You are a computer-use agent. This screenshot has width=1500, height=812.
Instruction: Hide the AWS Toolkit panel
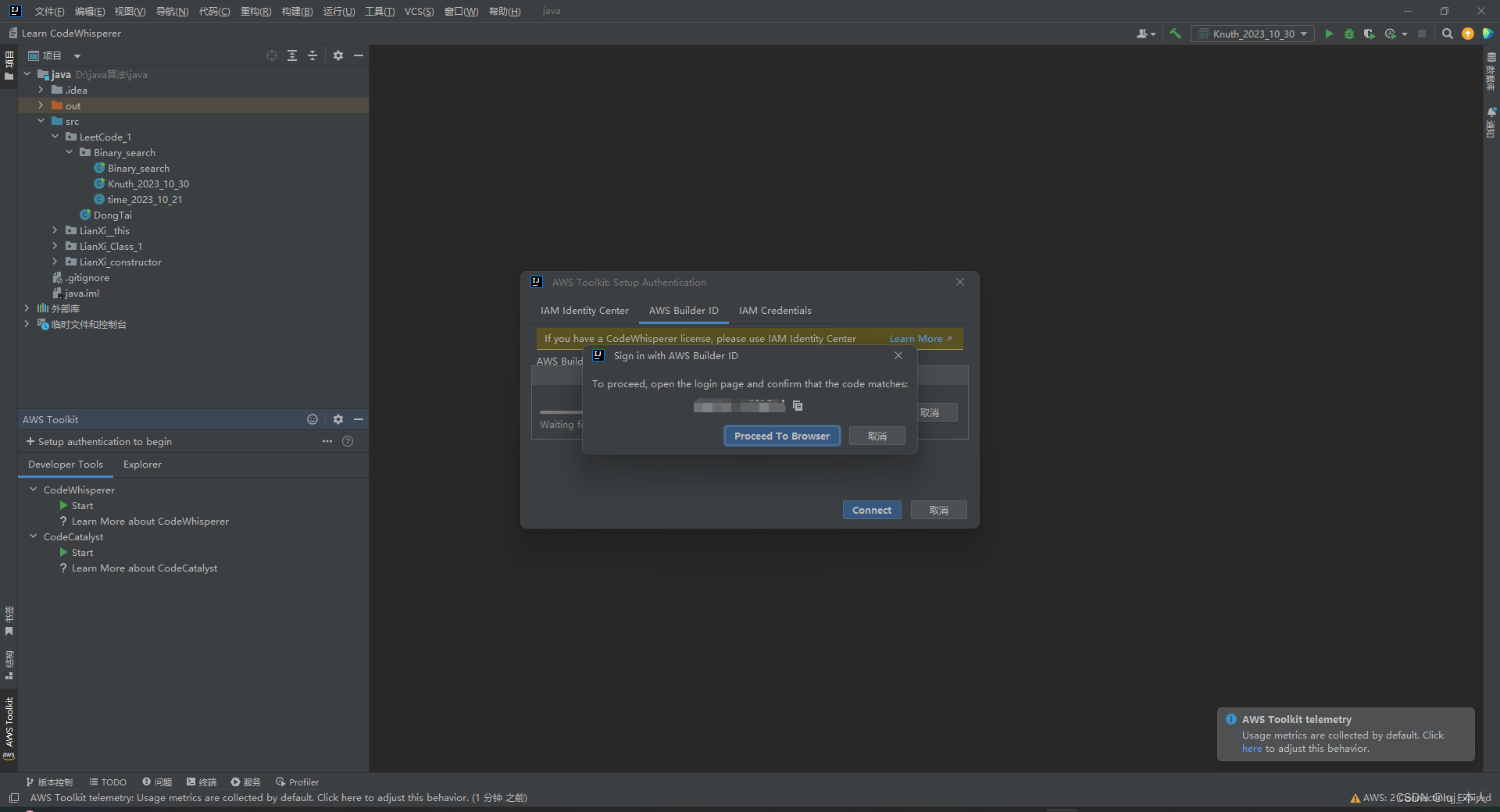tap(359, 419)
